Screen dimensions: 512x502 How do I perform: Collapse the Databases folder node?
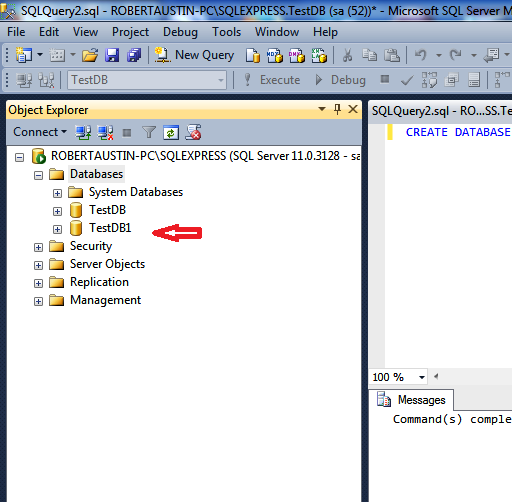click(x=38, y=175)
